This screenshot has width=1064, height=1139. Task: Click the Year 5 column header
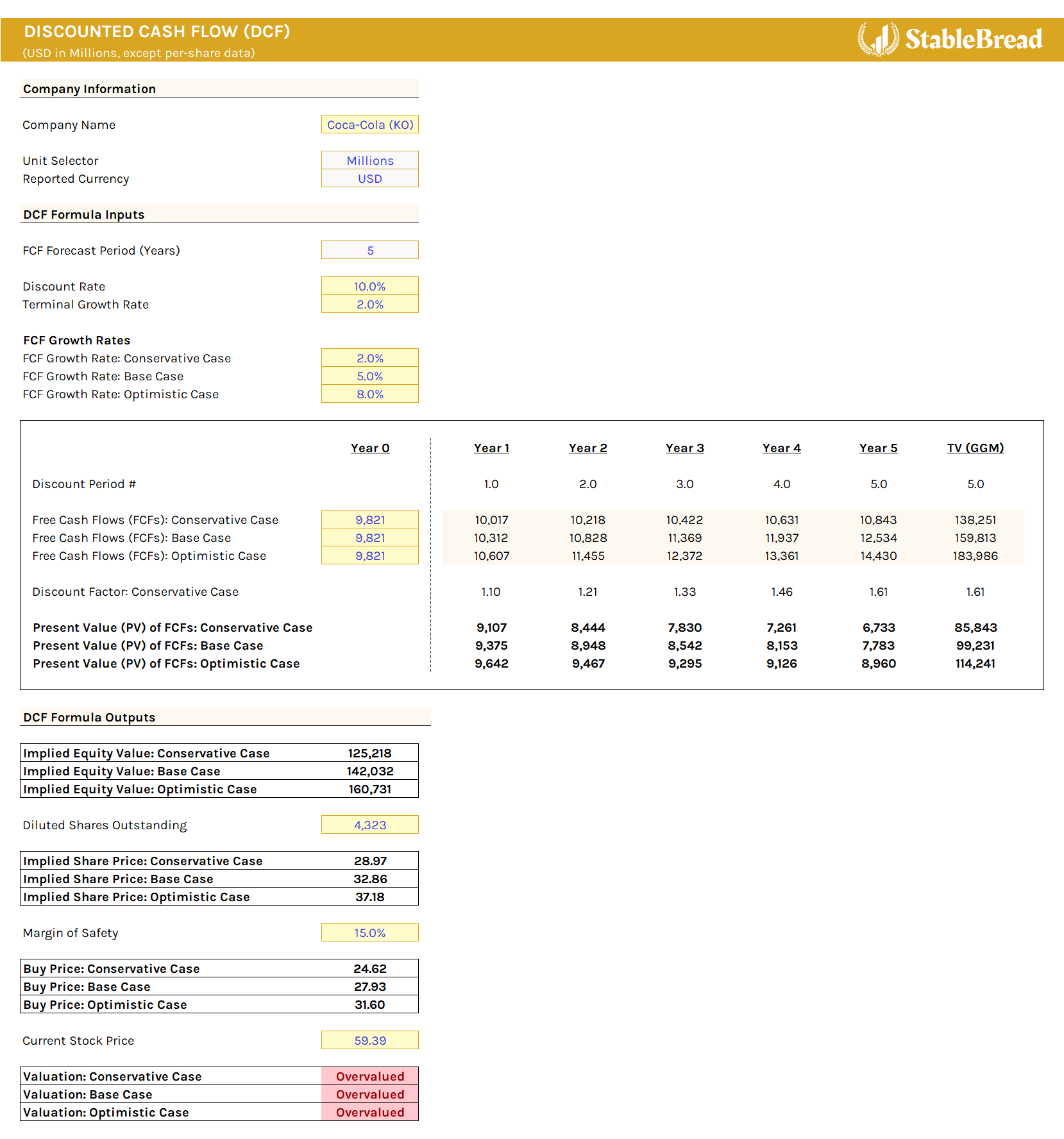point(878,448)
